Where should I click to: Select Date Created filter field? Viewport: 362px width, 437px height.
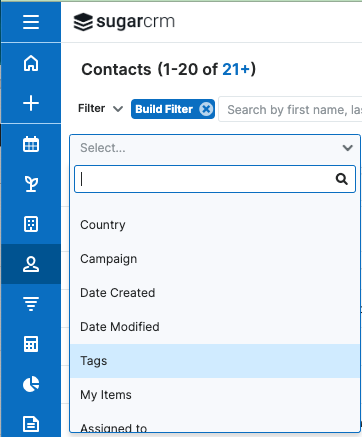(x=215, y=293)
